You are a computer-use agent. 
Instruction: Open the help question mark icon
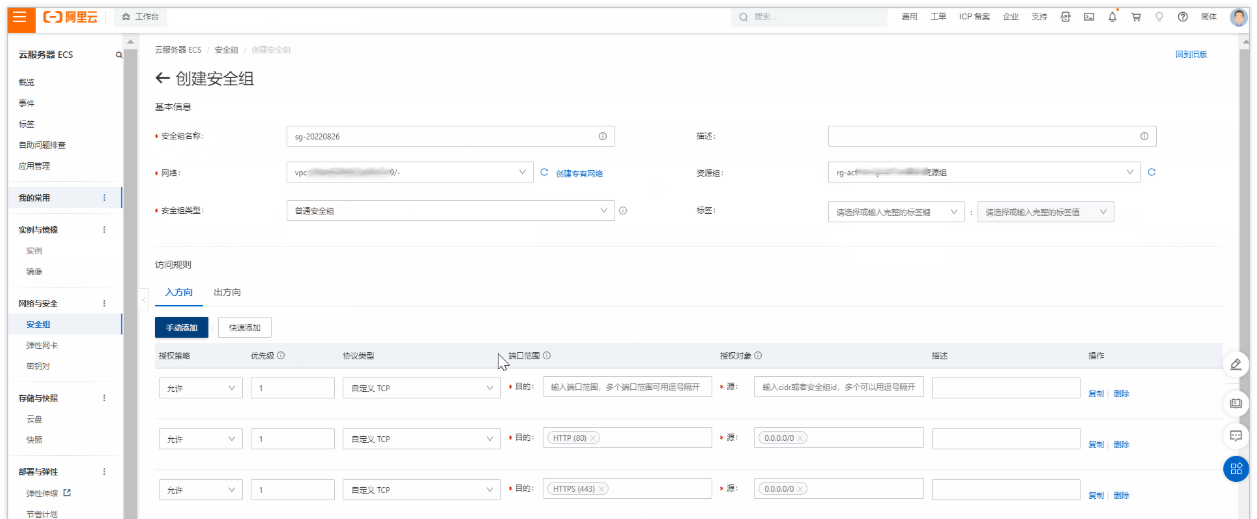[1183, 17]
